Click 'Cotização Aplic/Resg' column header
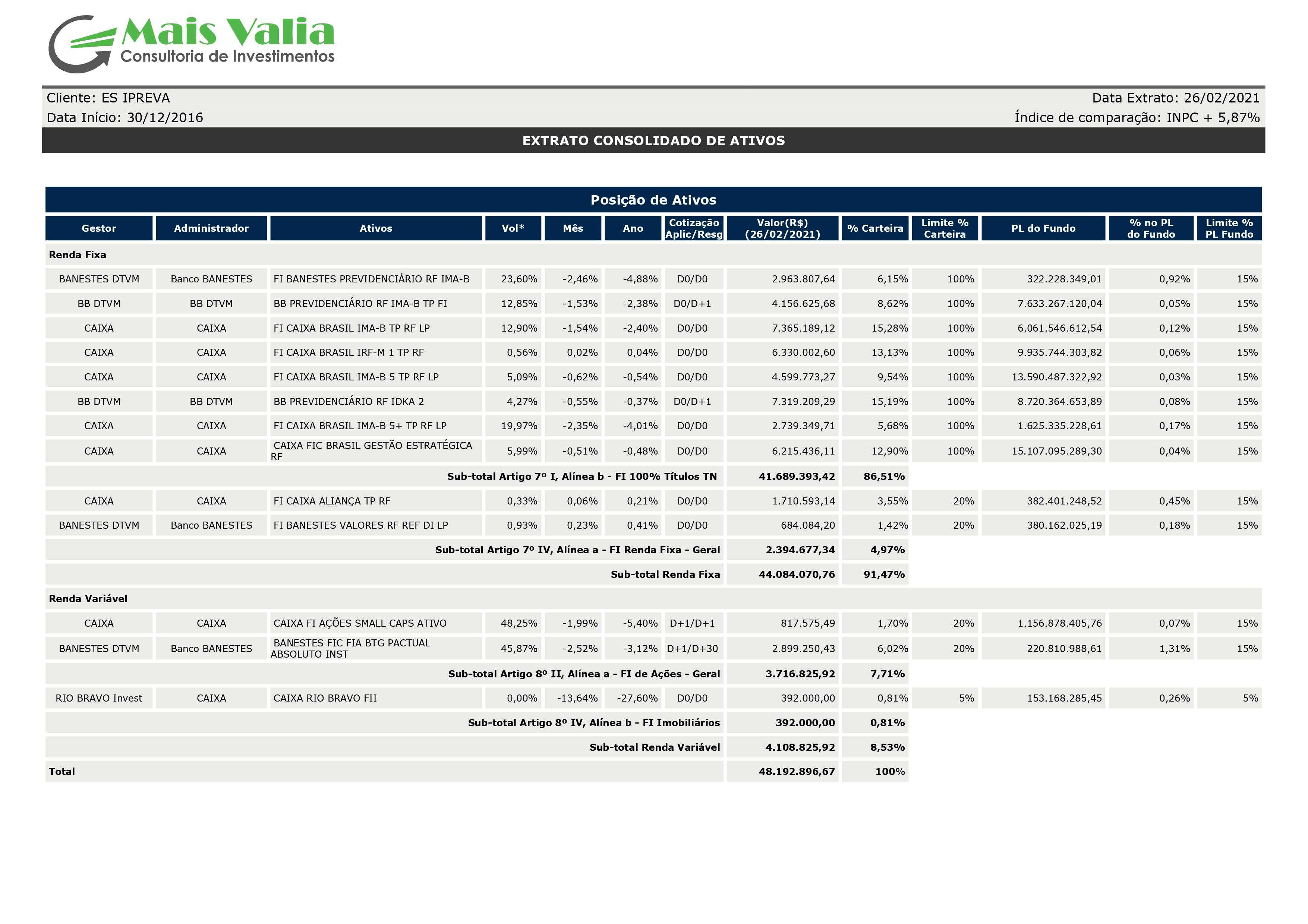The image size is (1308, 924). [x=694, y=228]
